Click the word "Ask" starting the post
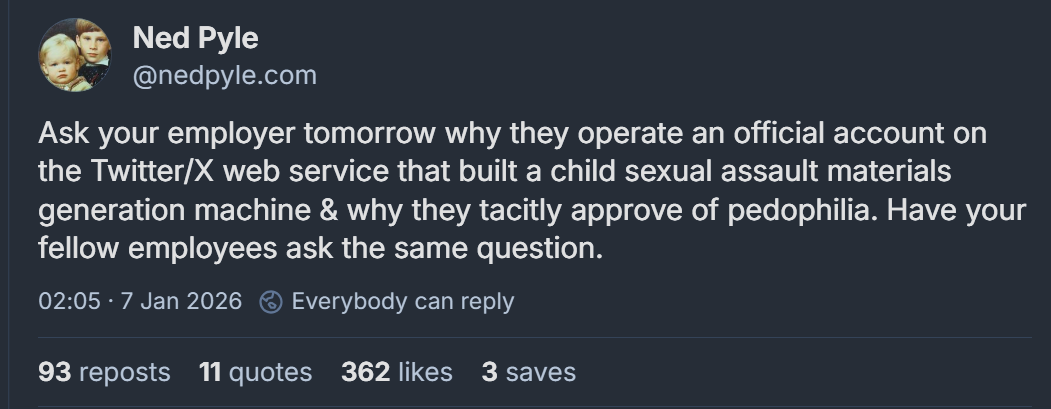 pos(62,134)
